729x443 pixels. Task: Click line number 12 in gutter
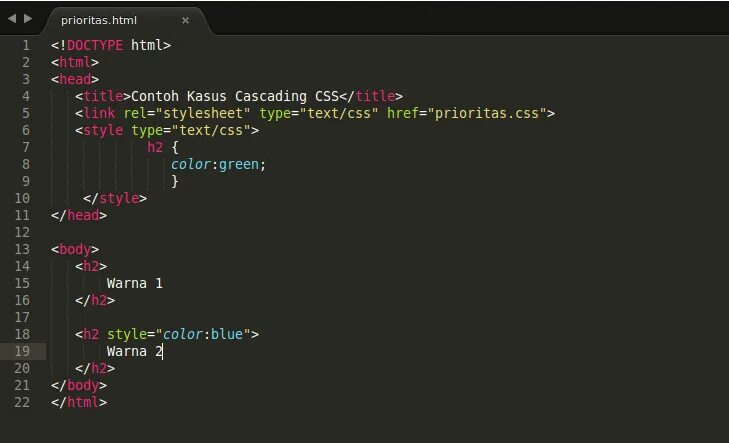[x=22, y=232]
